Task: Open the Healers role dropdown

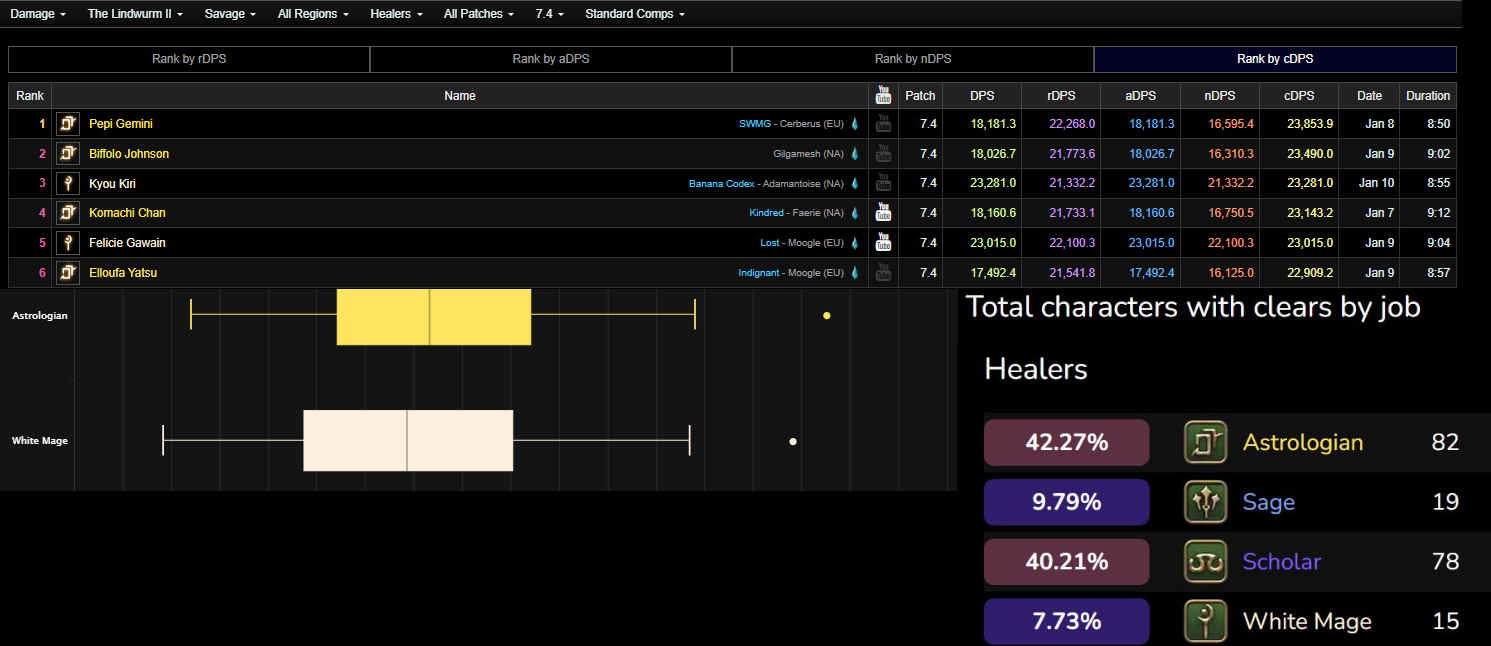Action: pos(396,14)
